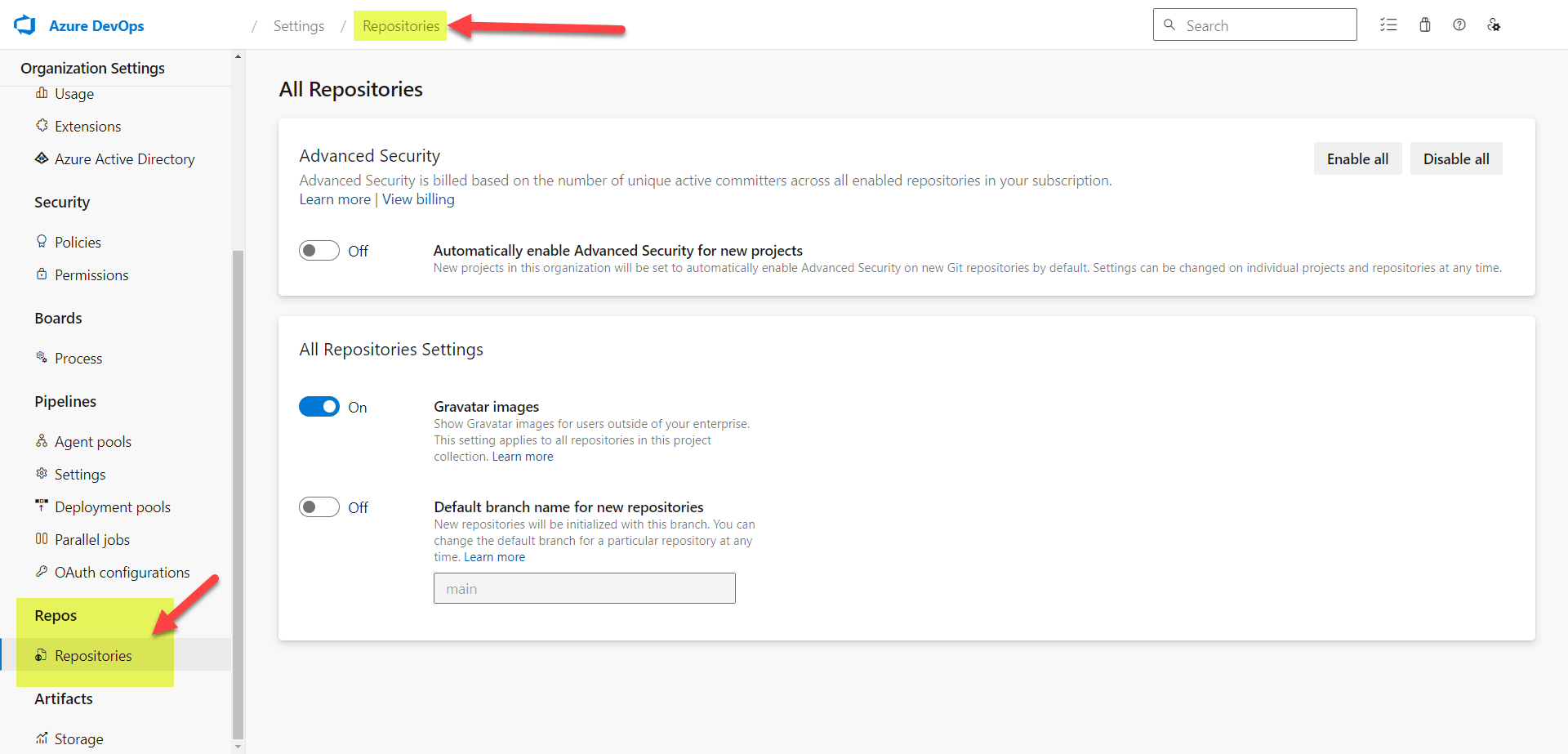Click the Security section header in sidebar
Screen dimensions: 1568x754
coord(62,202)
